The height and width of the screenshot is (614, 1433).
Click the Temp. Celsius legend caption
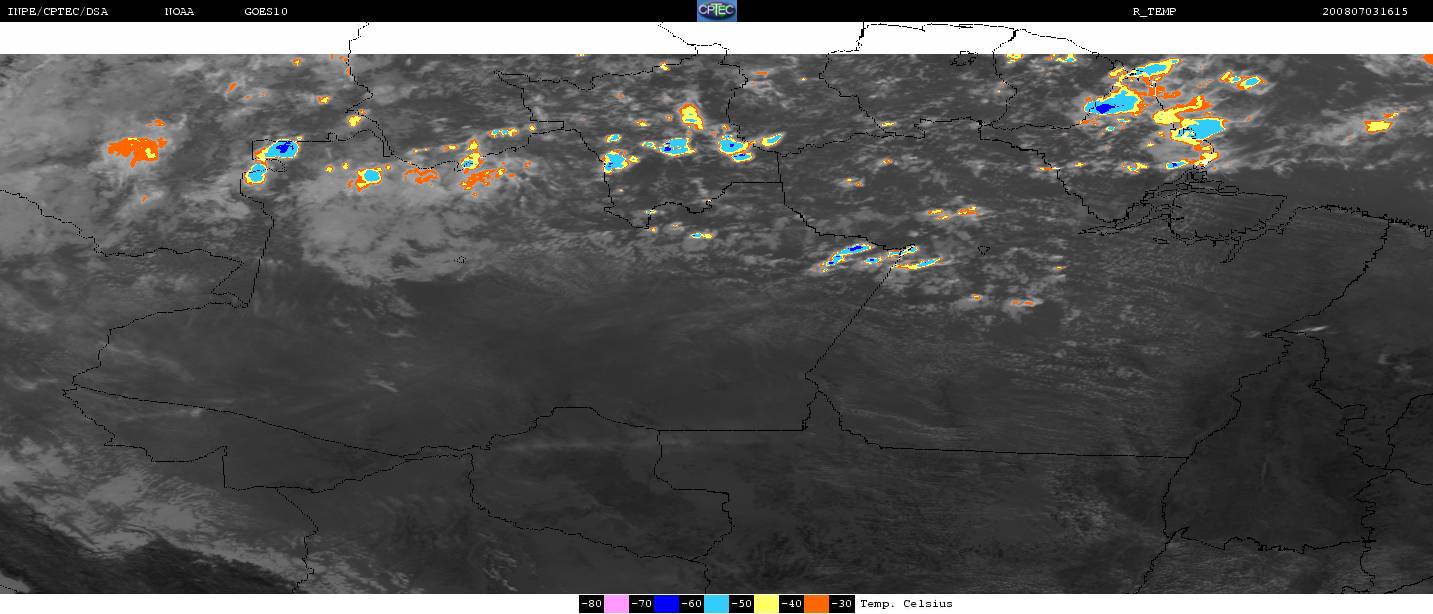tap(906, 604)
